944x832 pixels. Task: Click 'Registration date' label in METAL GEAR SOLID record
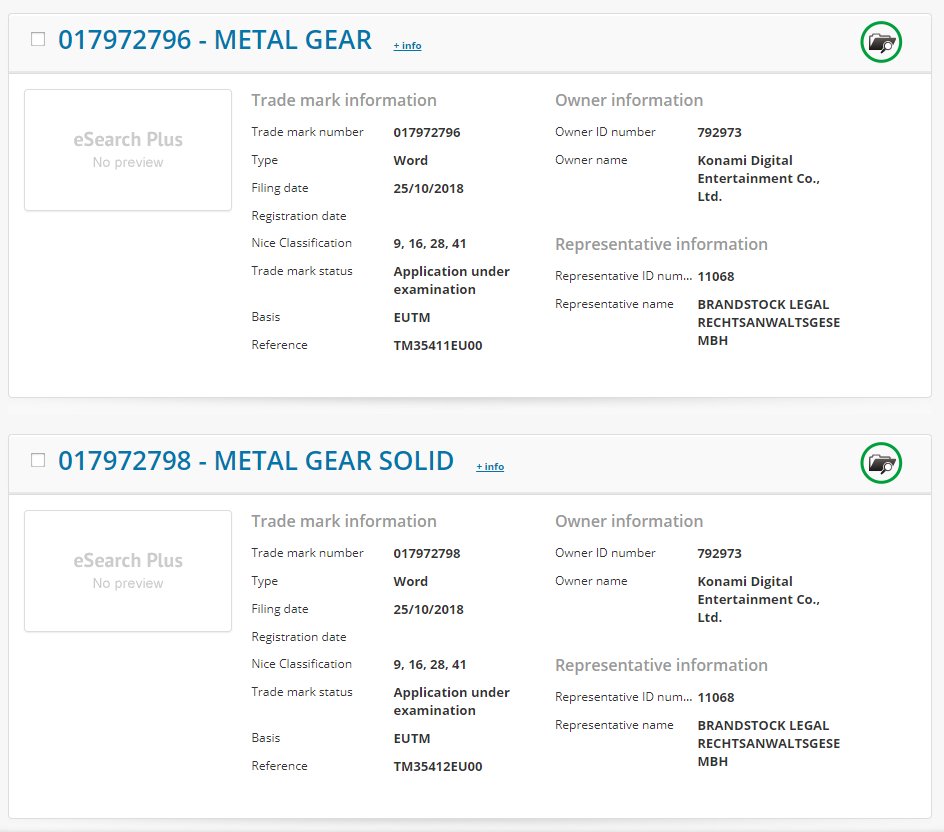[299, 636]
